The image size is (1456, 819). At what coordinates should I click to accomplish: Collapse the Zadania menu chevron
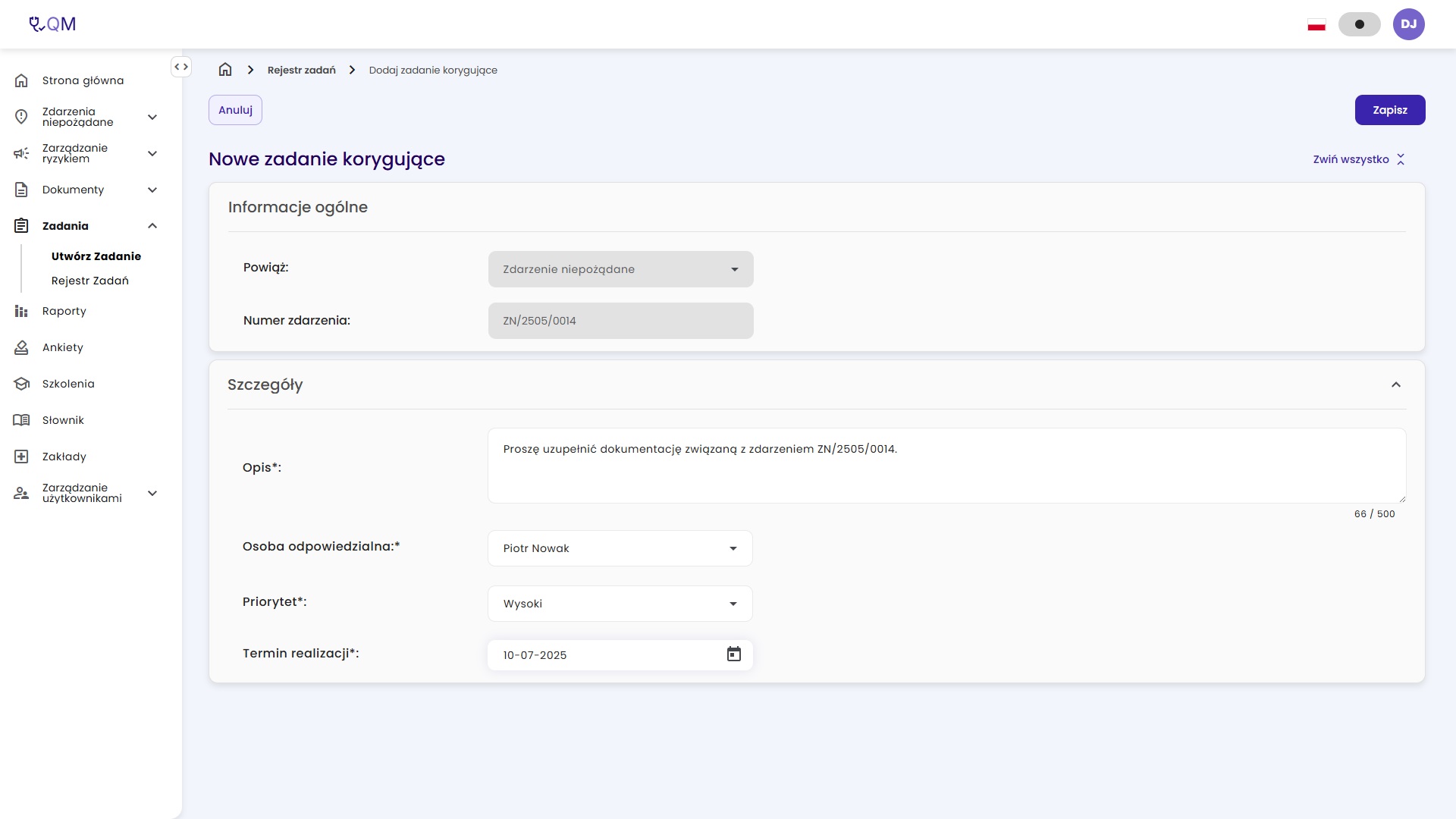coord(152,226)
